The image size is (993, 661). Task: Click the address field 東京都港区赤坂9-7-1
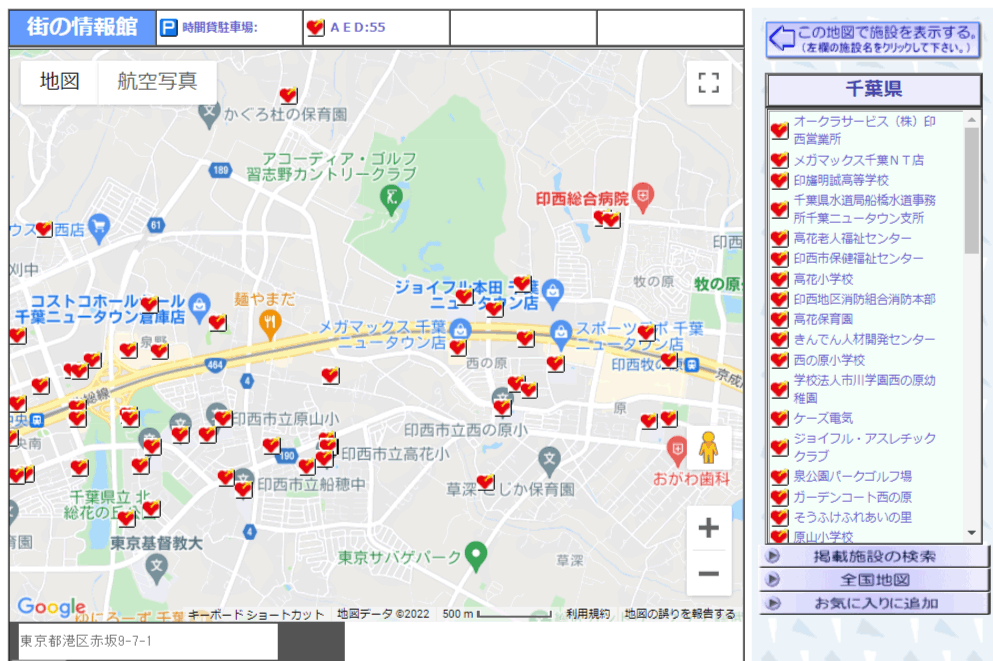point(148,641)
